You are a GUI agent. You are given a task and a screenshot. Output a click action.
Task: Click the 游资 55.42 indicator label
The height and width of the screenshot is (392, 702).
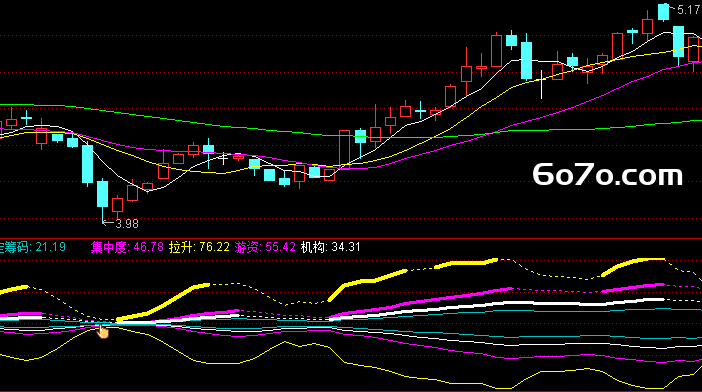[265, 247]
